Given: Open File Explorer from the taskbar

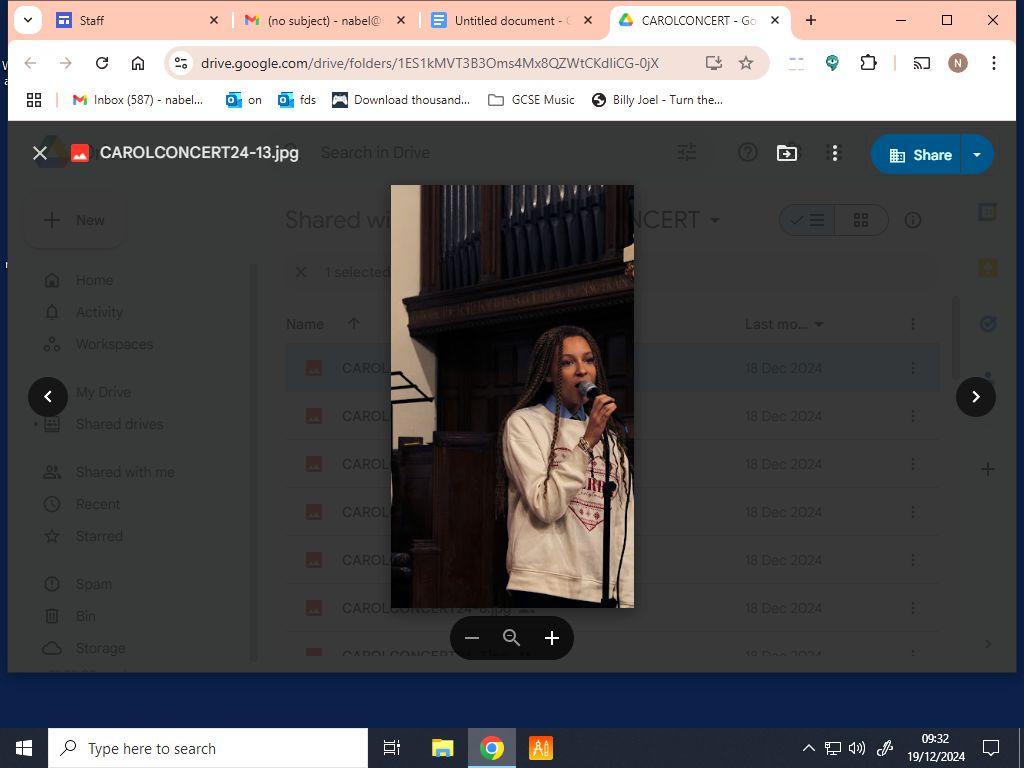Looking at the screenshot, I should pyautogui.click(x=443, y=748).
